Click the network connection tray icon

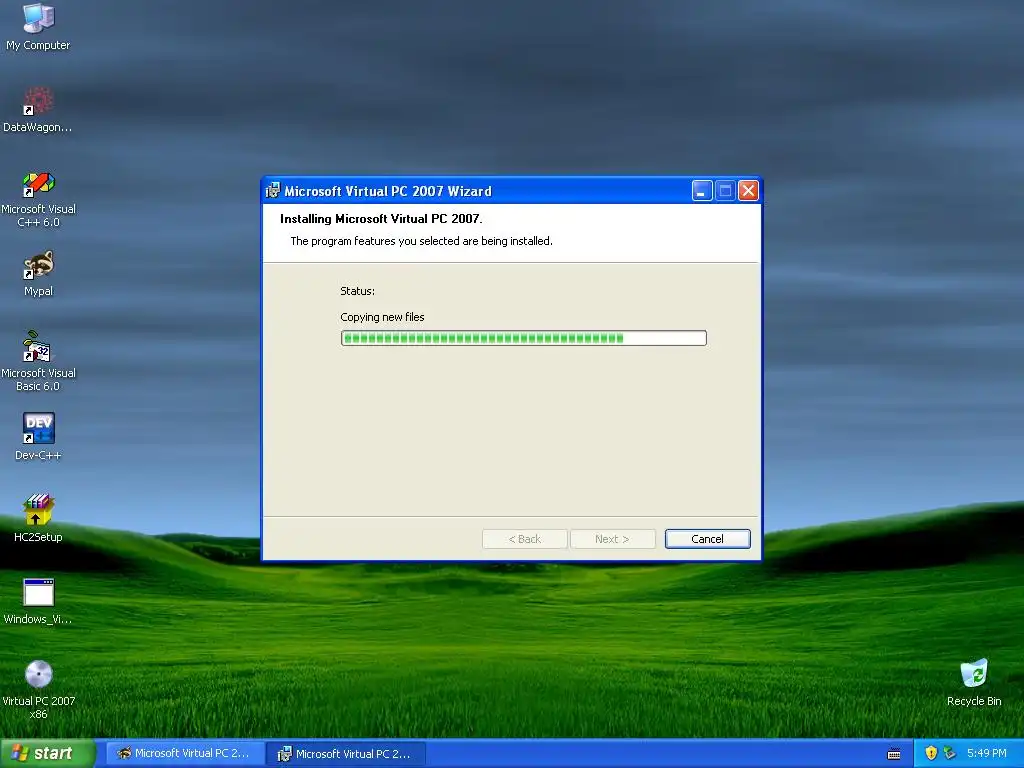tap(950, 753)
